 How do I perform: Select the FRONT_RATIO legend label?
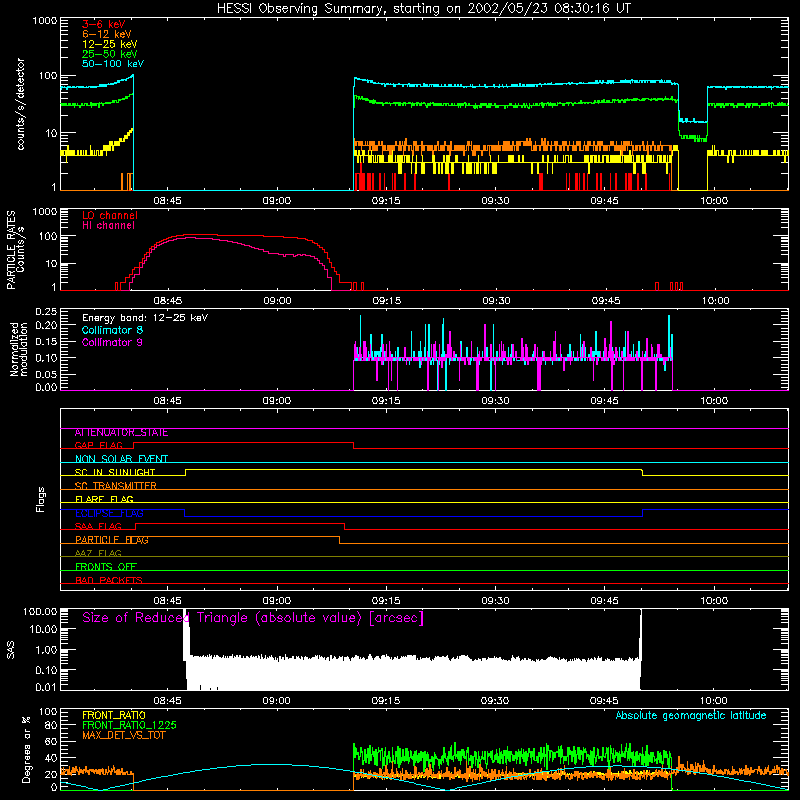coord(114,715)
